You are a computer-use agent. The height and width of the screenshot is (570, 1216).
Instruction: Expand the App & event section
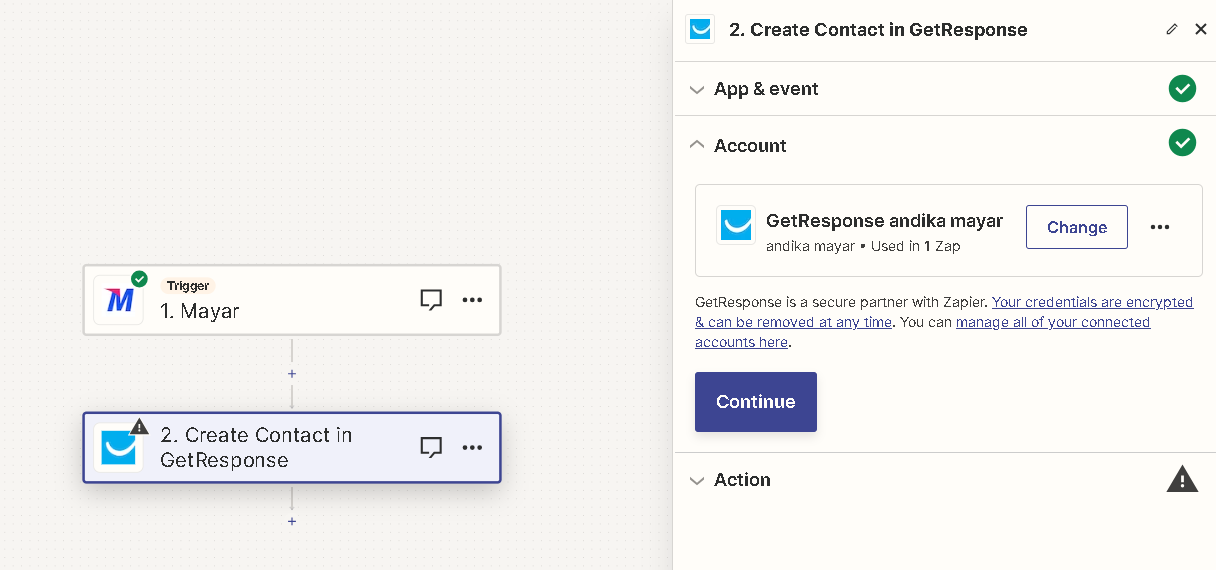697,89
